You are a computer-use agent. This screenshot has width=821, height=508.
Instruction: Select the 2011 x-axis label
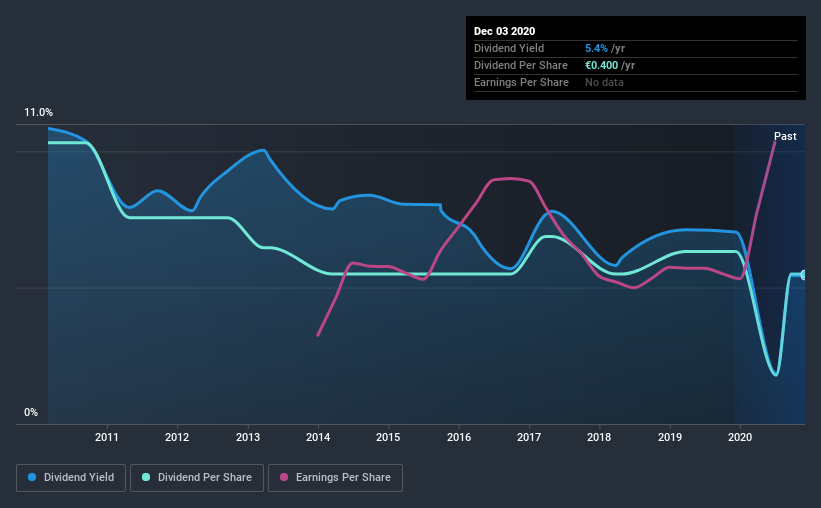[x=107, y=437]
